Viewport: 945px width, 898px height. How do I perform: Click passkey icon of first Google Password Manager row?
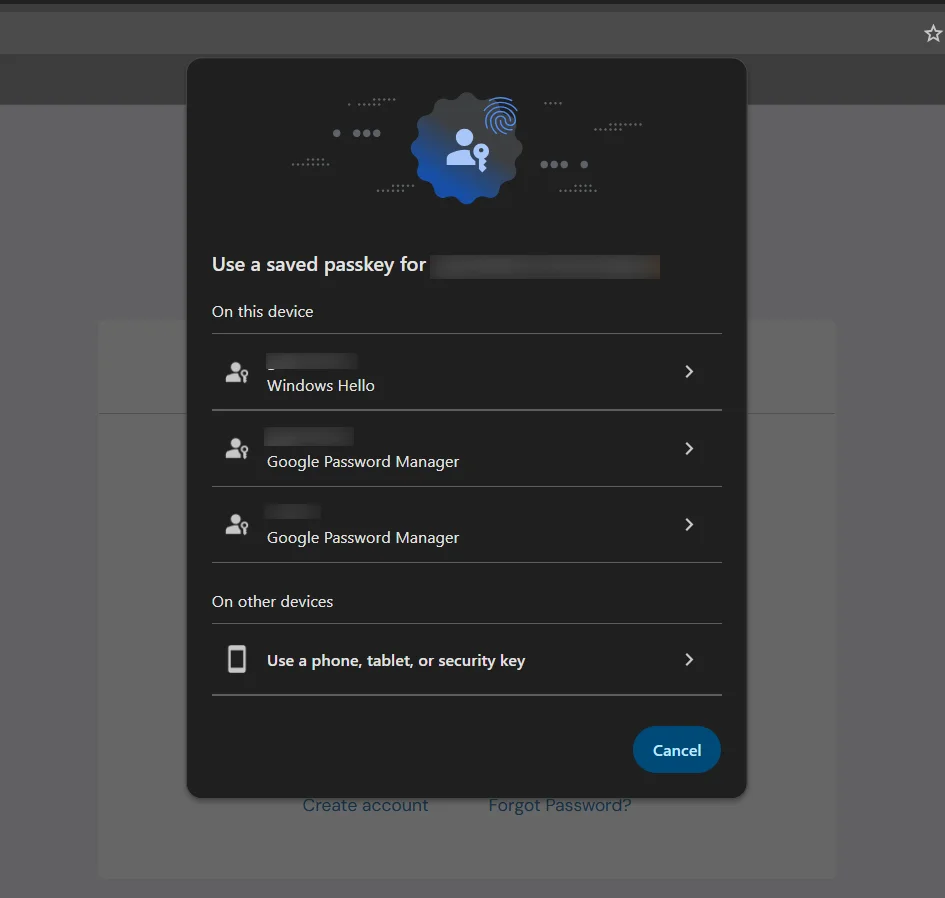(x=237, y=448)
